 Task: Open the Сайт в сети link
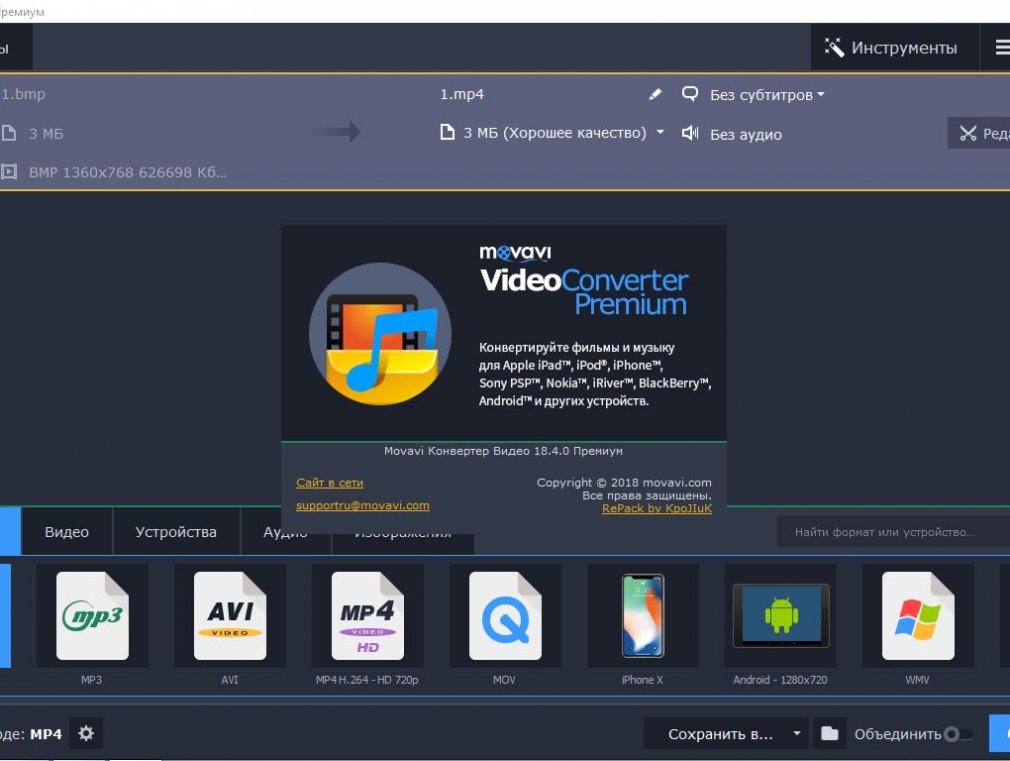point(330,483)
